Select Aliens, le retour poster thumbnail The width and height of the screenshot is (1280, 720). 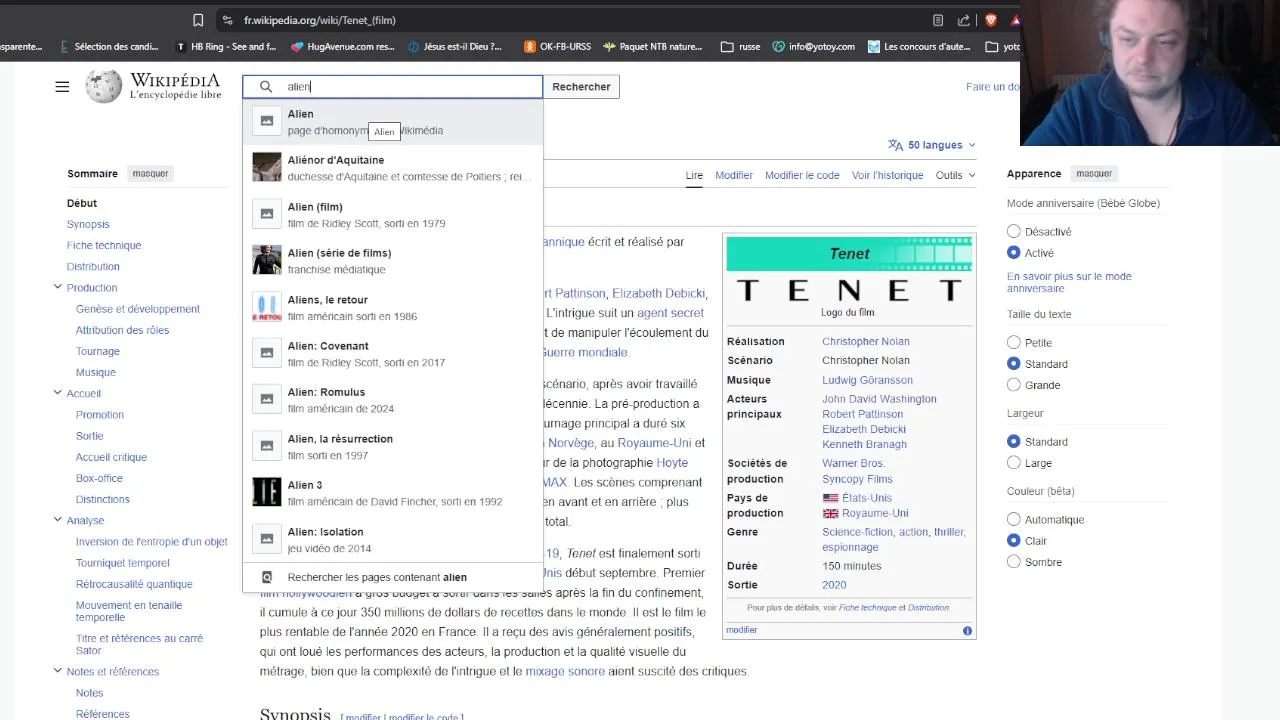(267, 307)
